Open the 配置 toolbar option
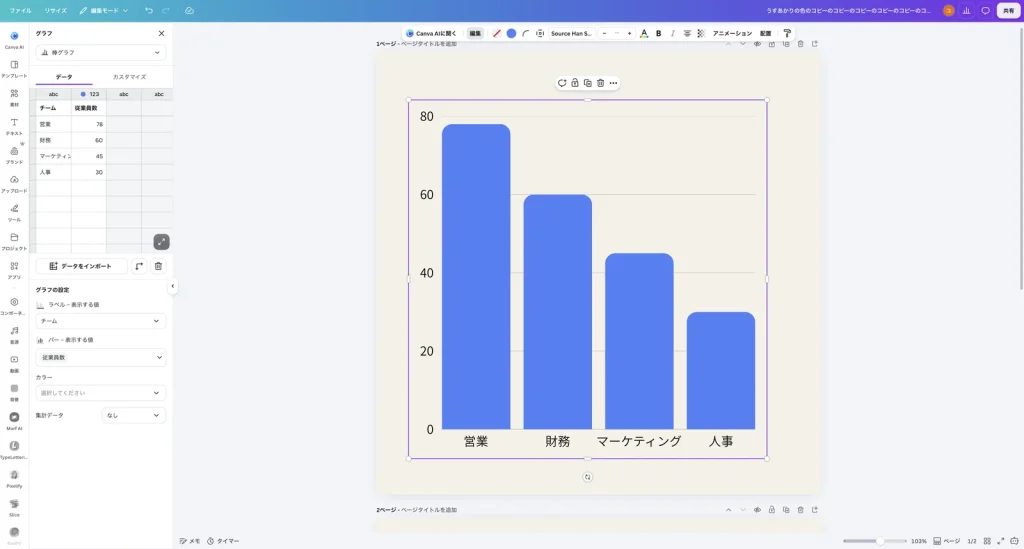1024x549 pixels. click(765, 33)
